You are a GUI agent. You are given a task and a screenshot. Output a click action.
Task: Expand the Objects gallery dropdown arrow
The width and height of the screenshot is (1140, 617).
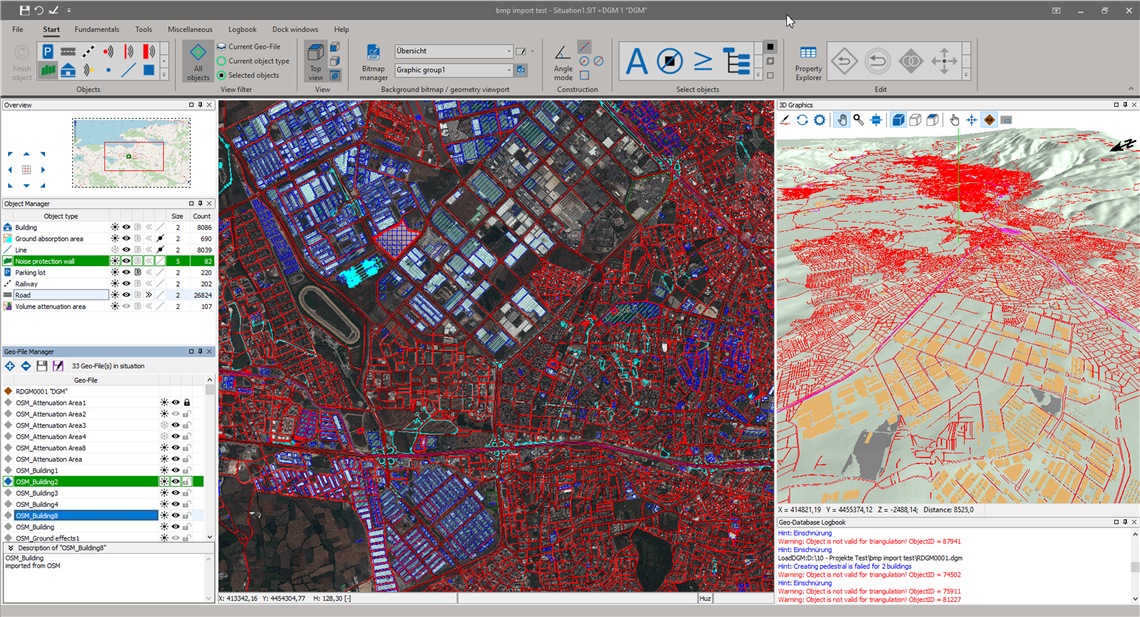(x=164, y=73)
